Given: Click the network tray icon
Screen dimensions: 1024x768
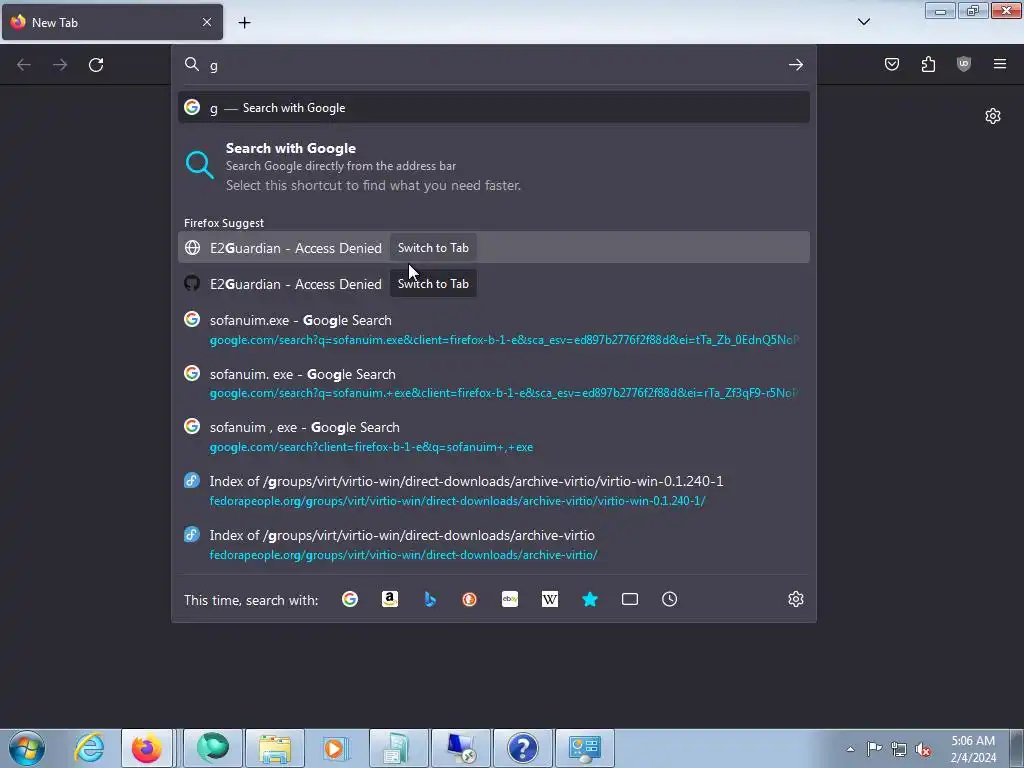Looking at the screenshot, I should 899,749.
